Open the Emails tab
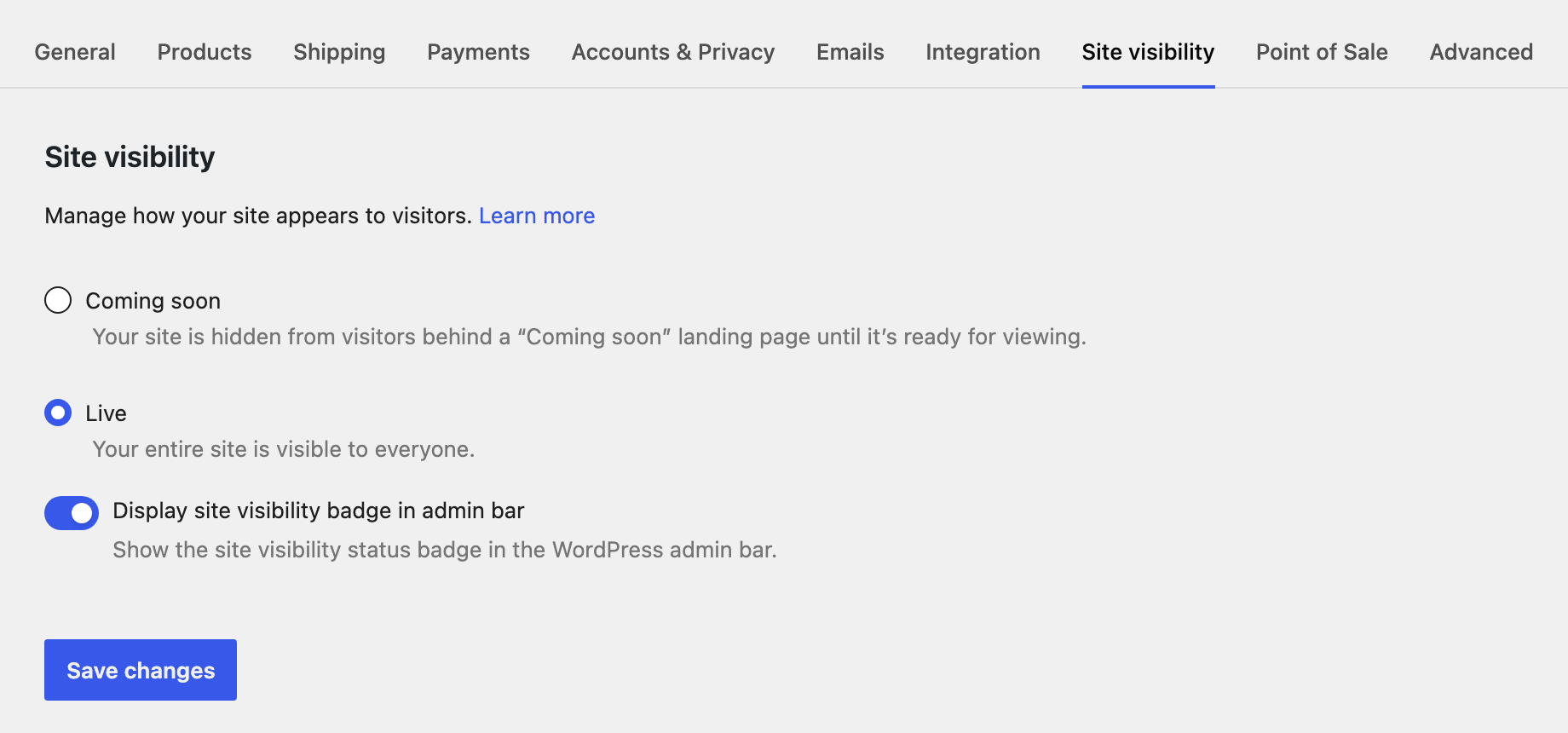Viewport: 1568px width, 733px height. click(850, 52)
